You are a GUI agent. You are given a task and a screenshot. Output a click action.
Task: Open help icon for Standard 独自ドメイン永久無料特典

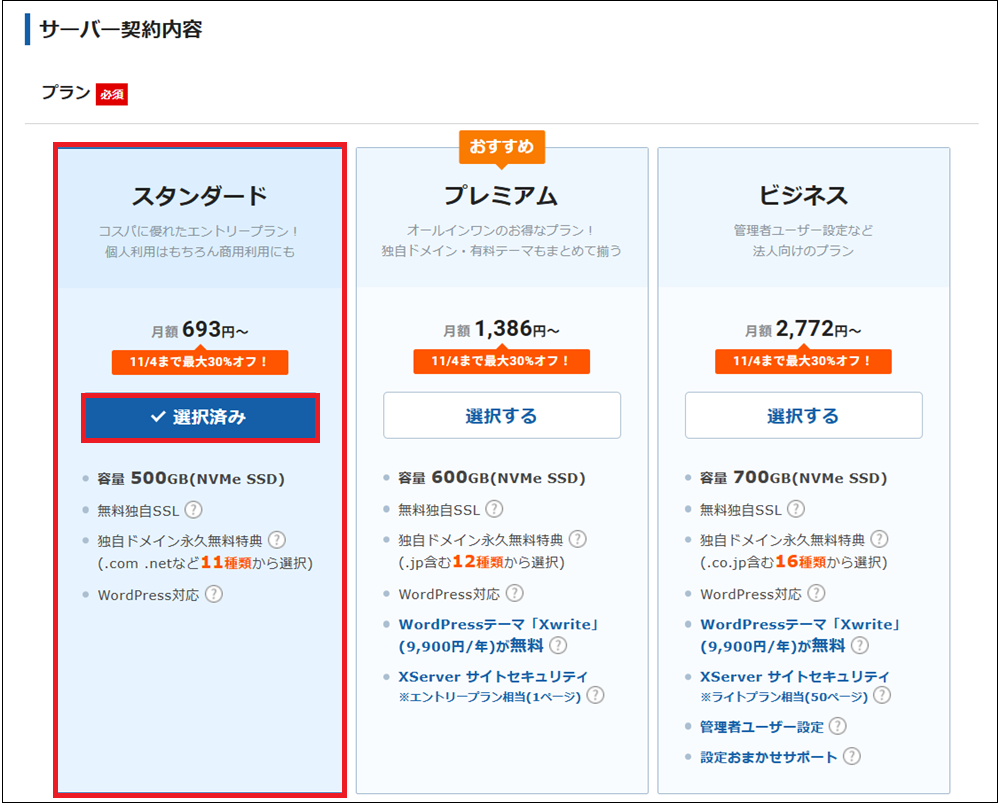[277, 540]
